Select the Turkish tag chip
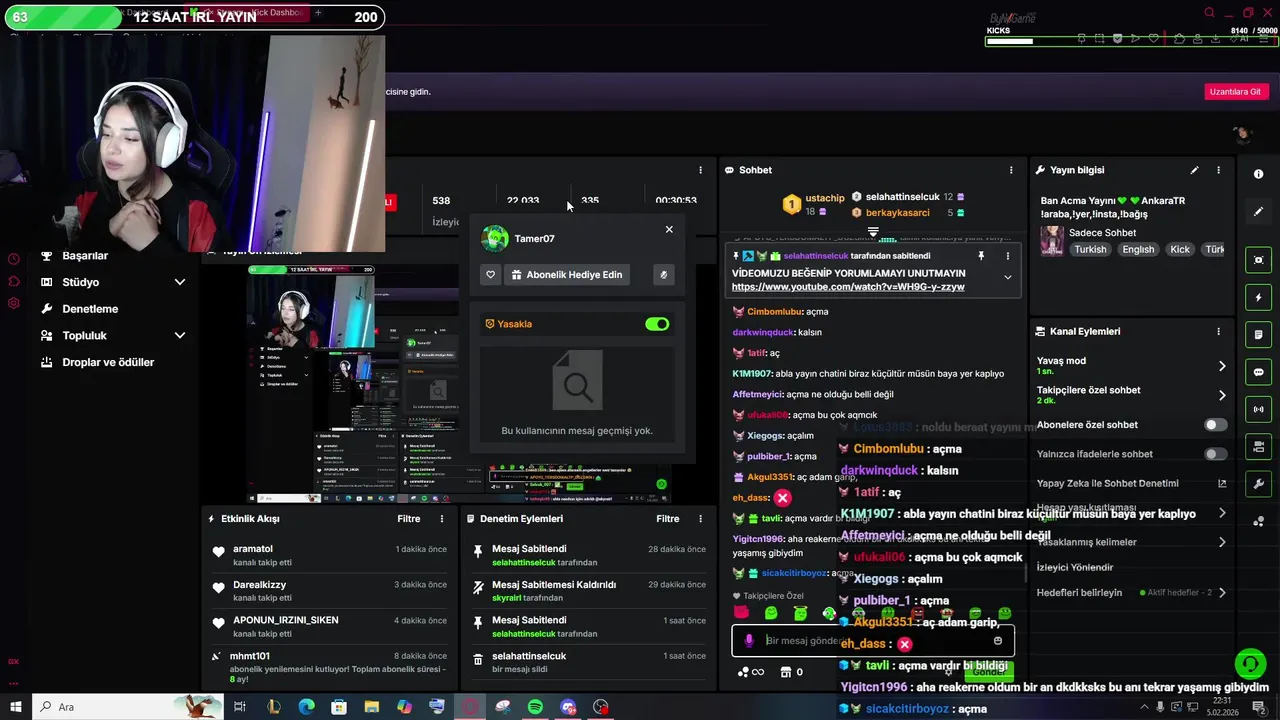 pos(1091,249)
